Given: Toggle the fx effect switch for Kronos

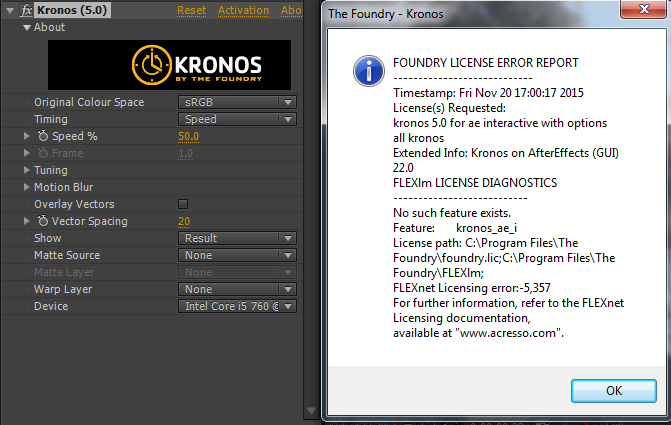Looking at the screenshot, I should pos(26,10).
